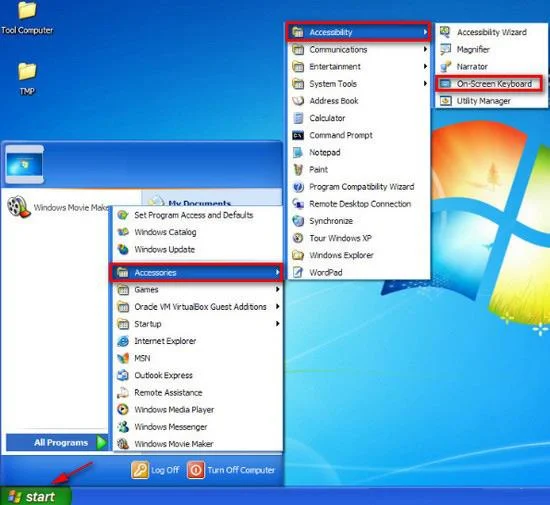
Task: Start Narrator via its icon
Action: (x=445, y=66)
